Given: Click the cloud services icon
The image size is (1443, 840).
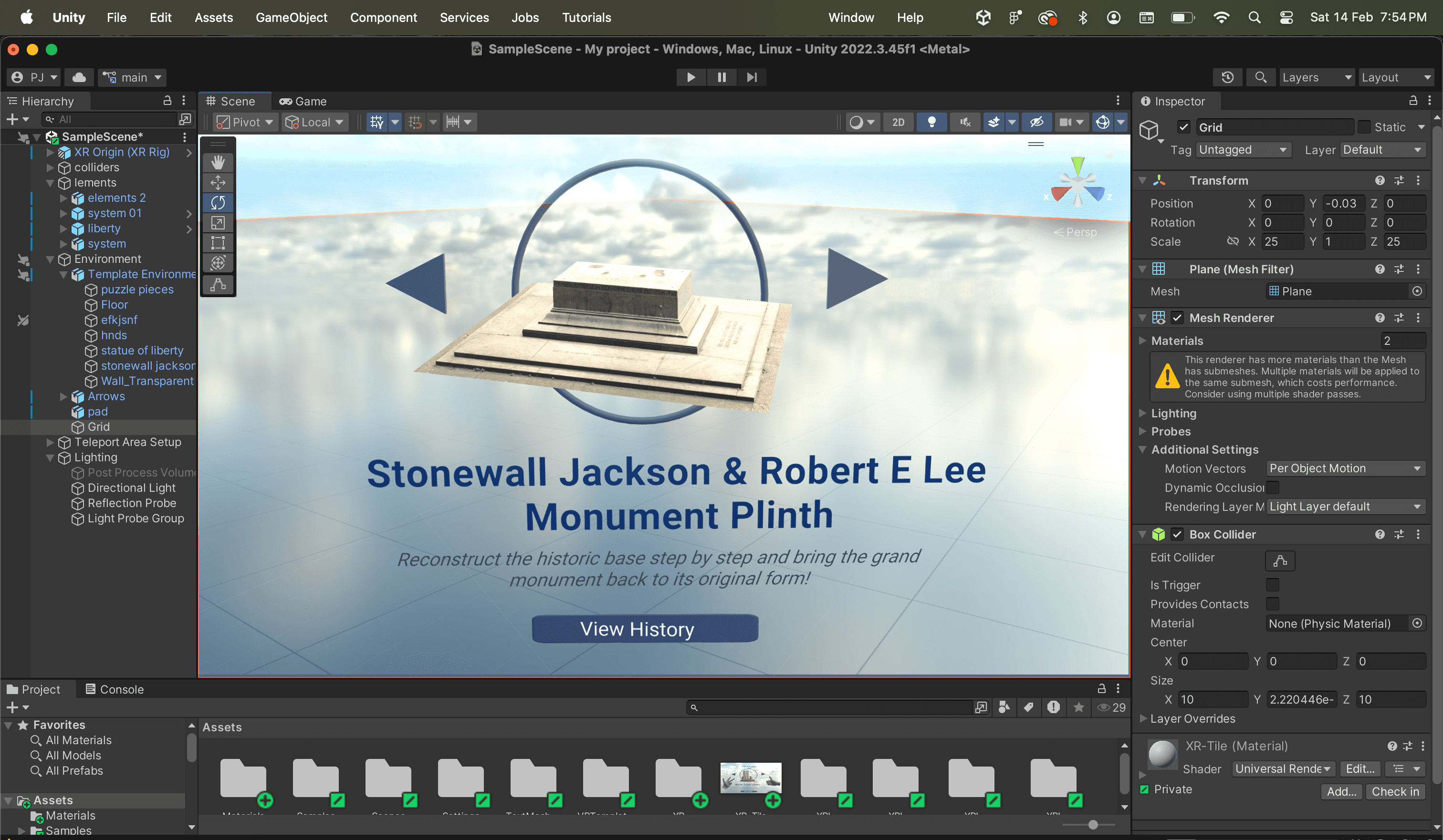Looking at the screenshot, I should 79,77.
